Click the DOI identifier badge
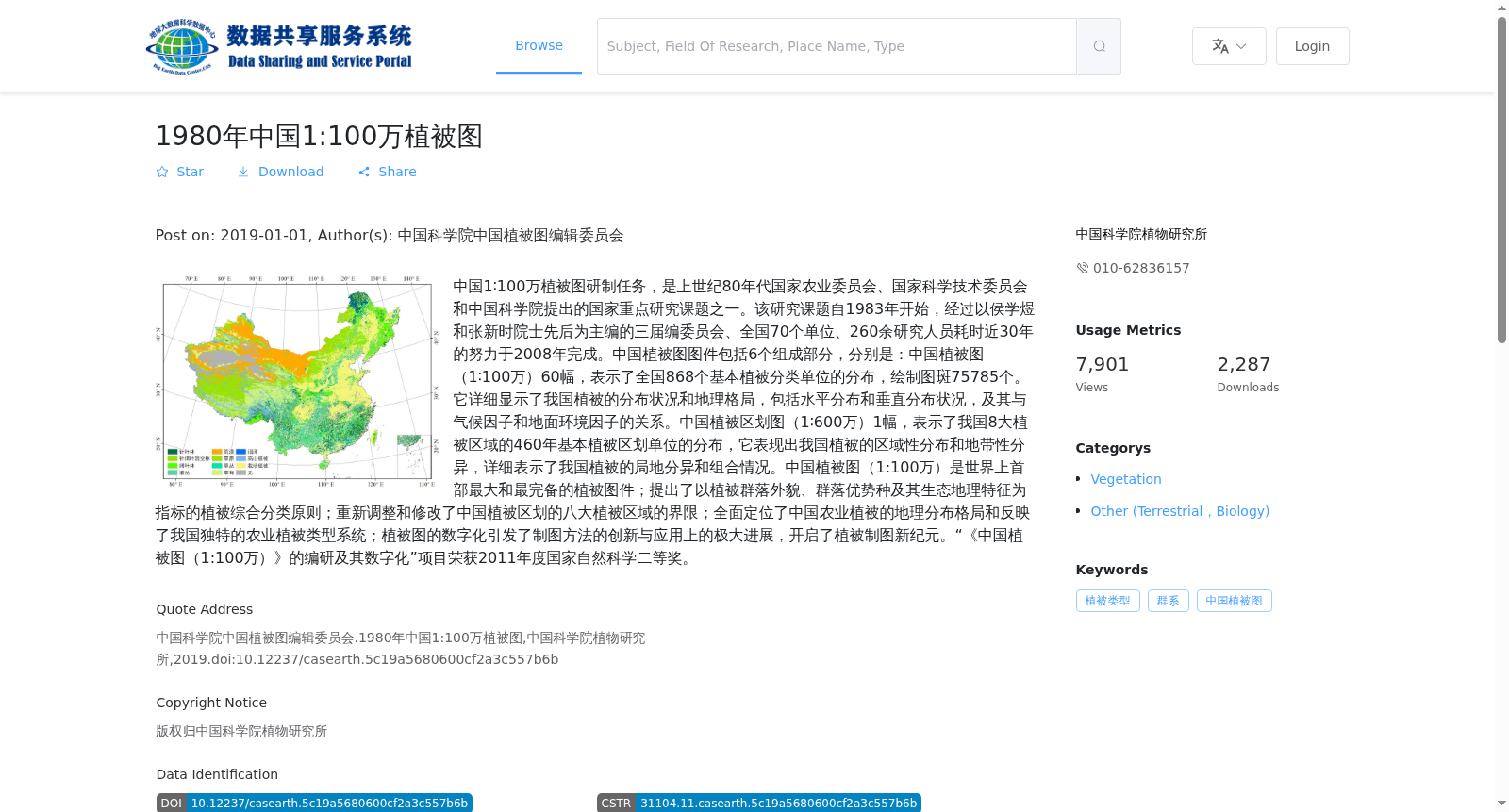 [x=314, y=803]
